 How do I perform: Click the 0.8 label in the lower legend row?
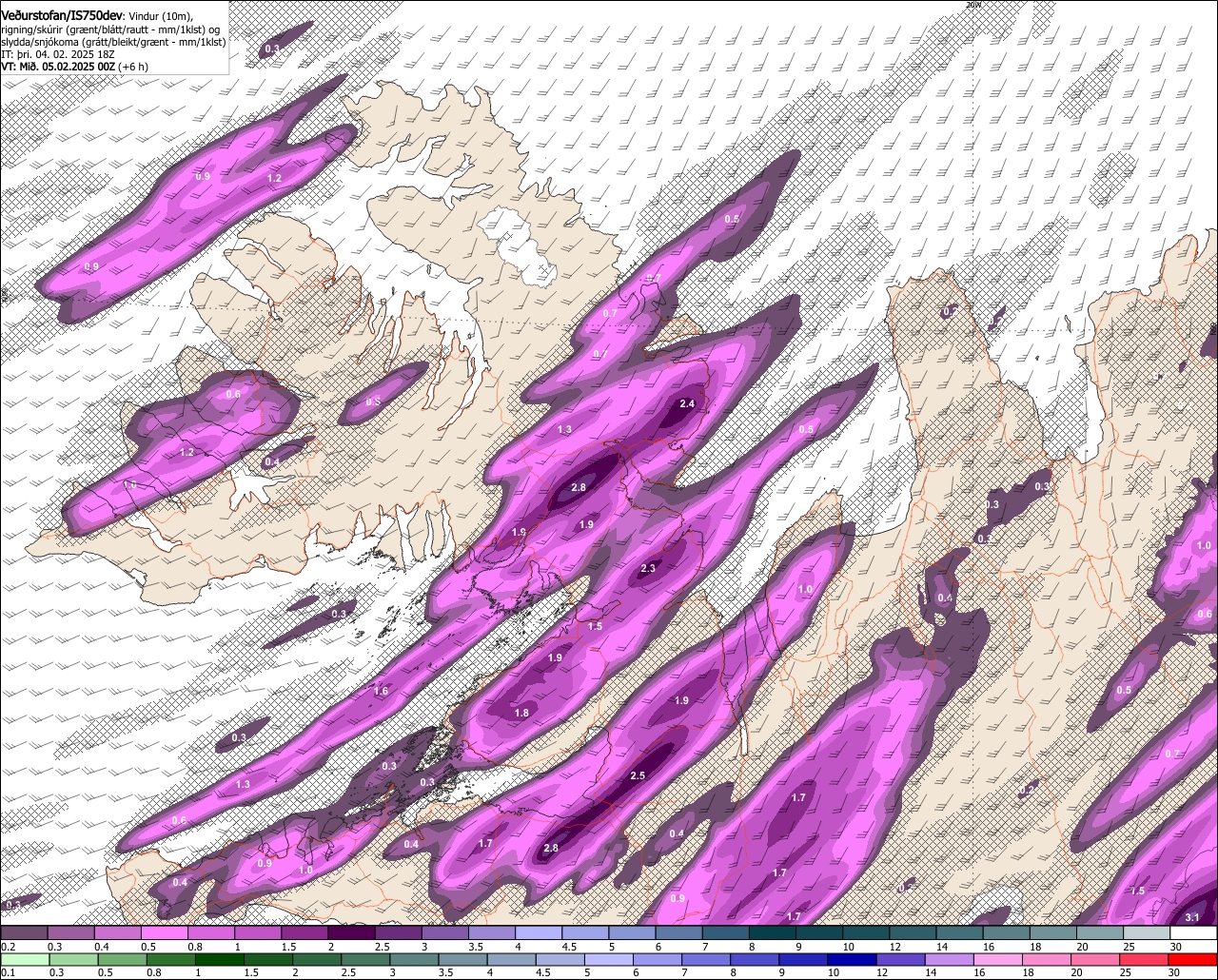(152, 972)
